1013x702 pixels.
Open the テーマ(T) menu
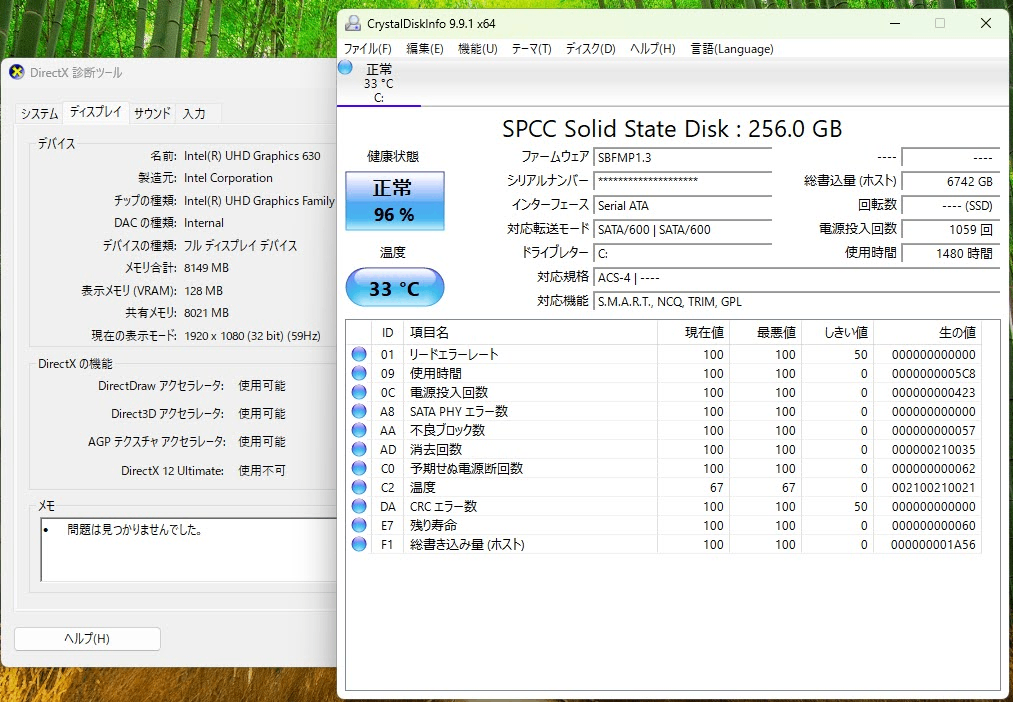pyautogui.click(x=531, y=49)
